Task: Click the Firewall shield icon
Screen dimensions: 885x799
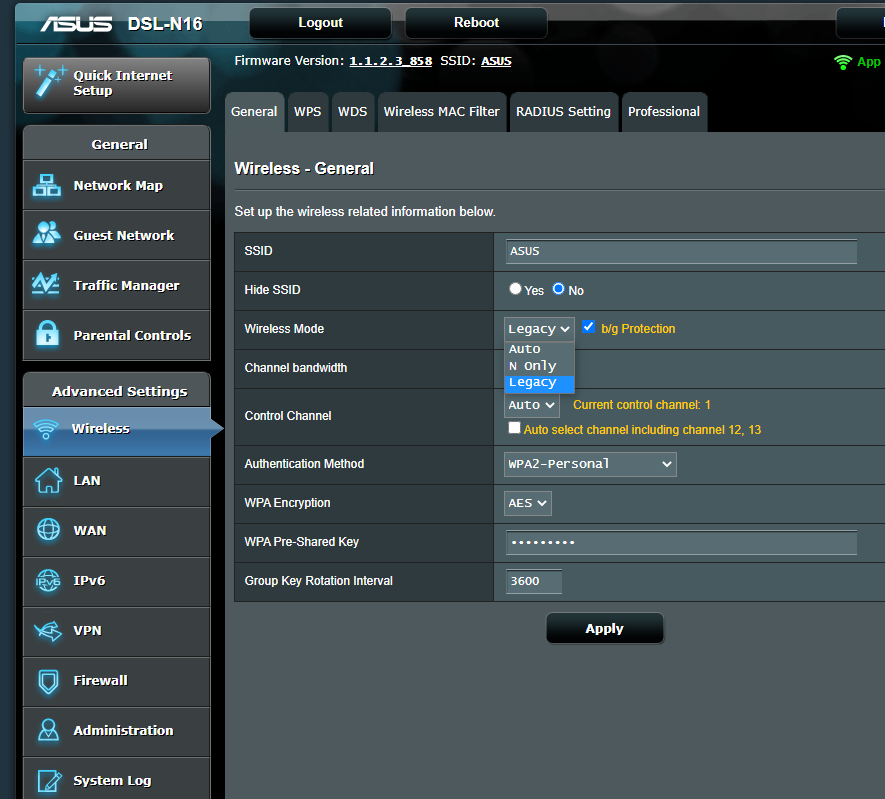Action: 47,681
